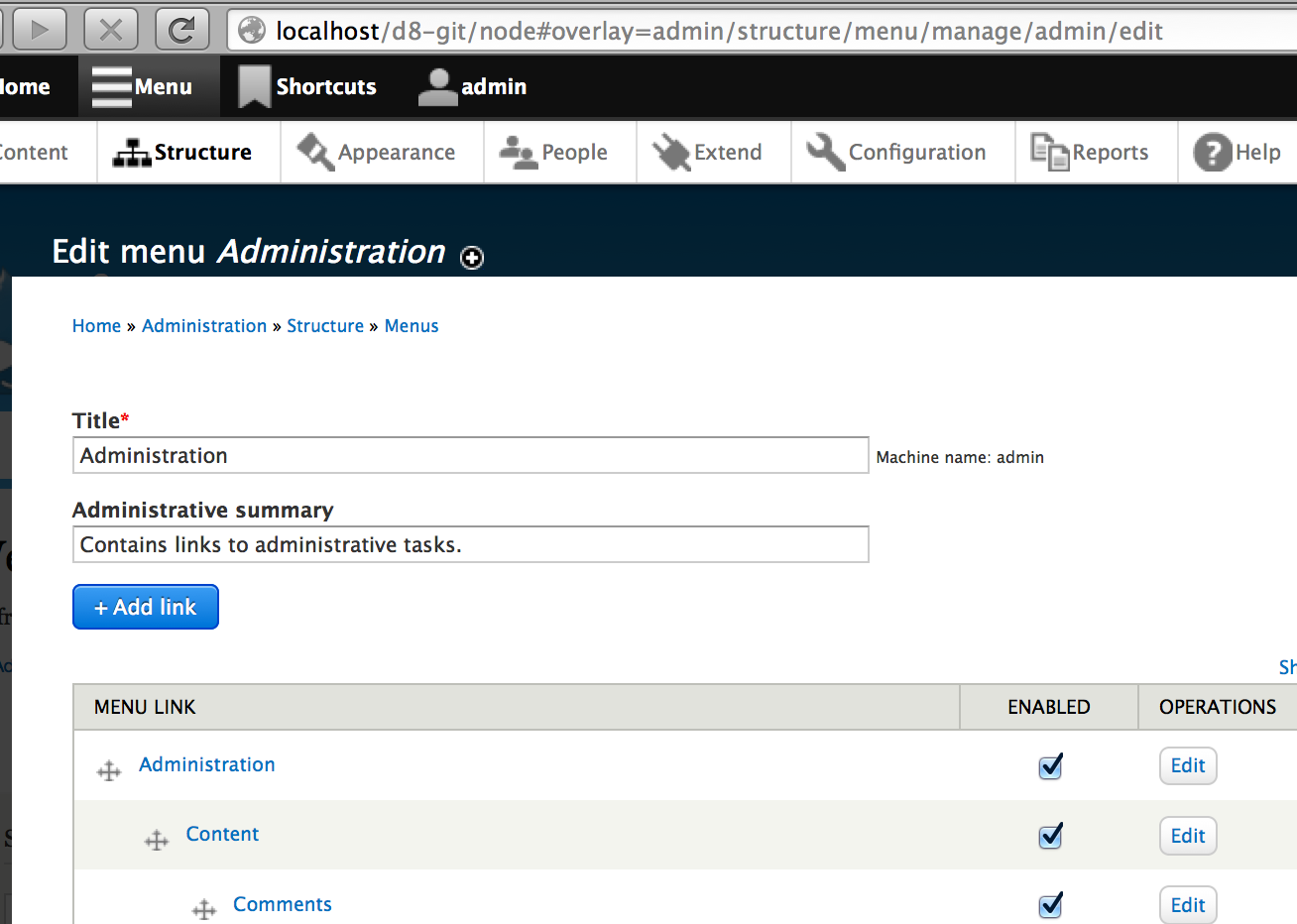Click the add-to-shortcuts plus icon beside page title
Image resolution: width=1297 pixels, height=924 pixels.
472,257
